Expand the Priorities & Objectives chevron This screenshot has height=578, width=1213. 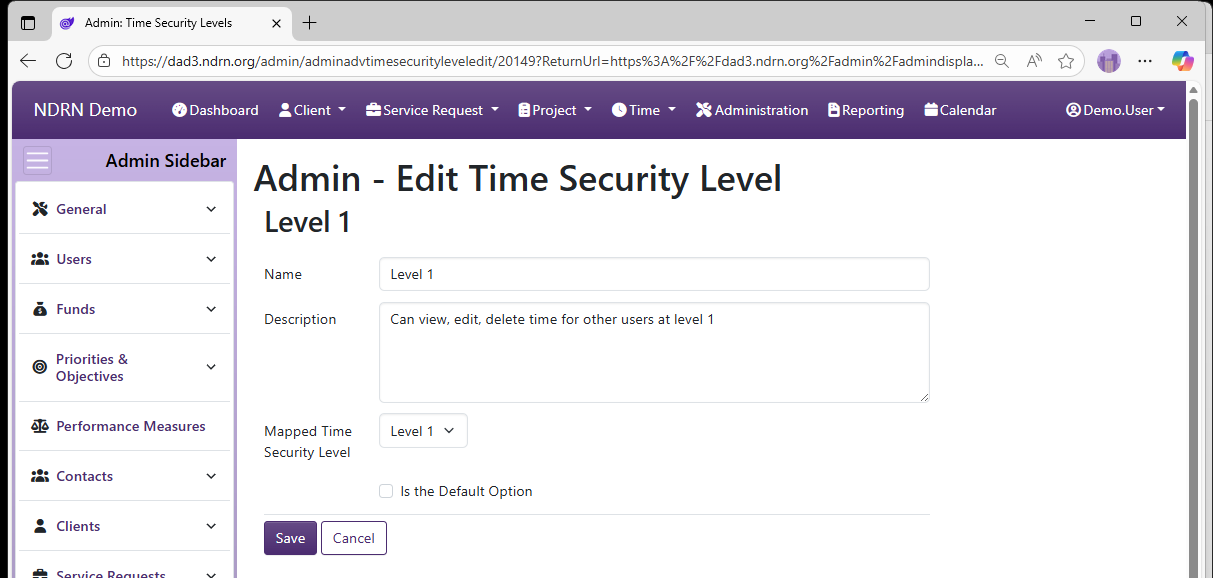point(211,367)
